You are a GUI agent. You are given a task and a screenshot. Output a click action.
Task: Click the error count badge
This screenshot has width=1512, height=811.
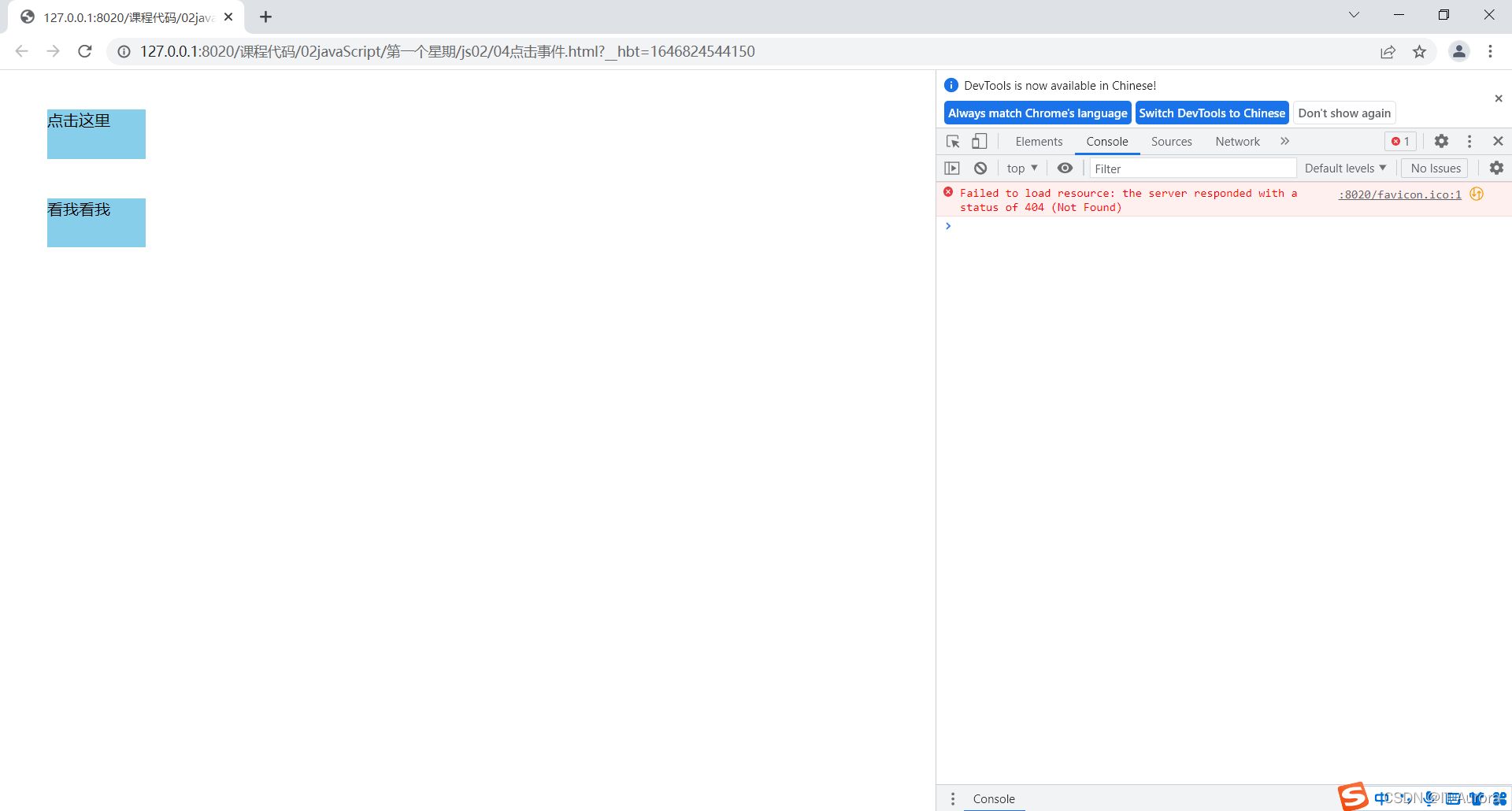[1399, 141]
